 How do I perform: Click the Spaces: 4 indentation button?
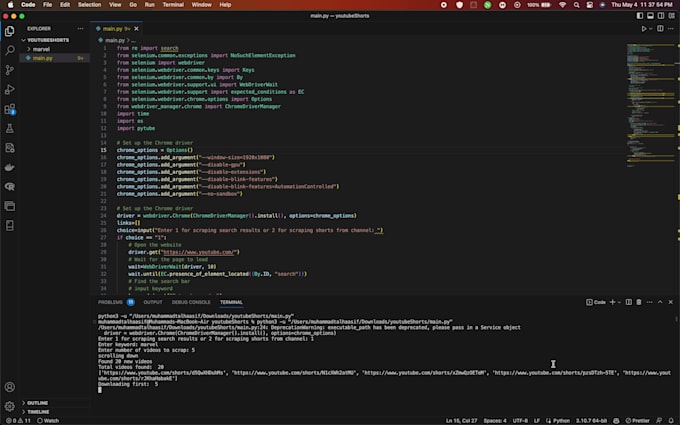pyautogui.click(x=496, y=420)
